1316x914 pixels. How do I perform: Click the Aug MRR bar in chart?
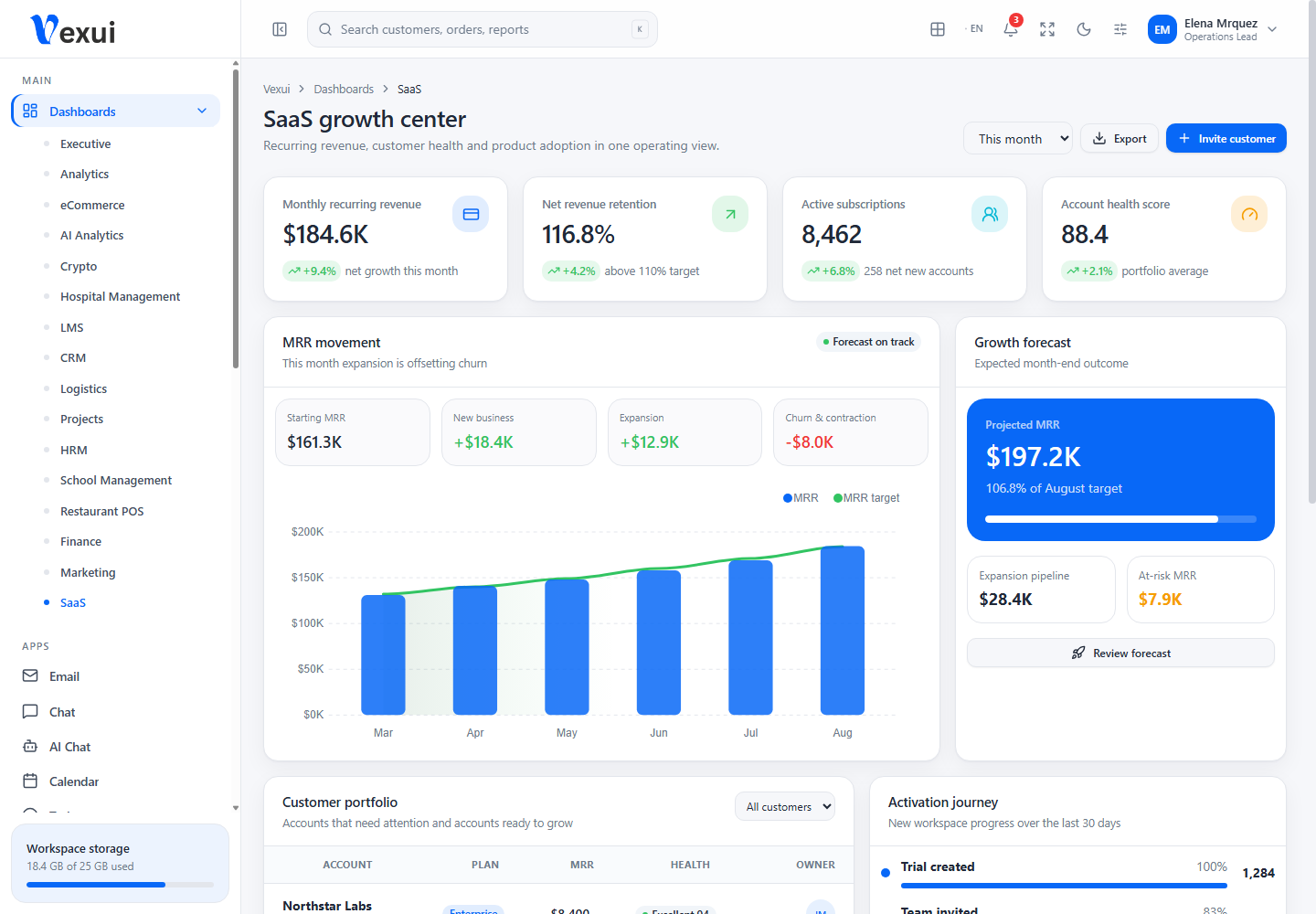[x=842, y=630]
